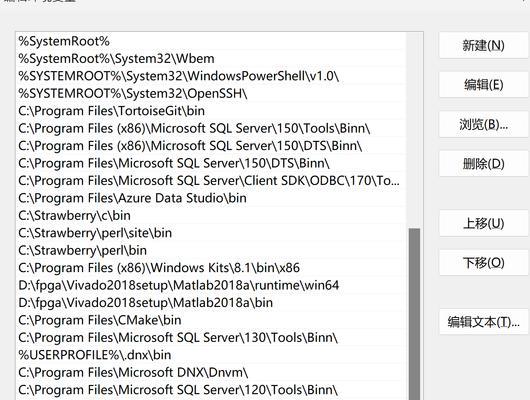The height and width of the screenshot is (400, 530).
Task: Select (x86) SQL Server\150\Tools\Binn\ entry
Action: click(x=211, y=128)
